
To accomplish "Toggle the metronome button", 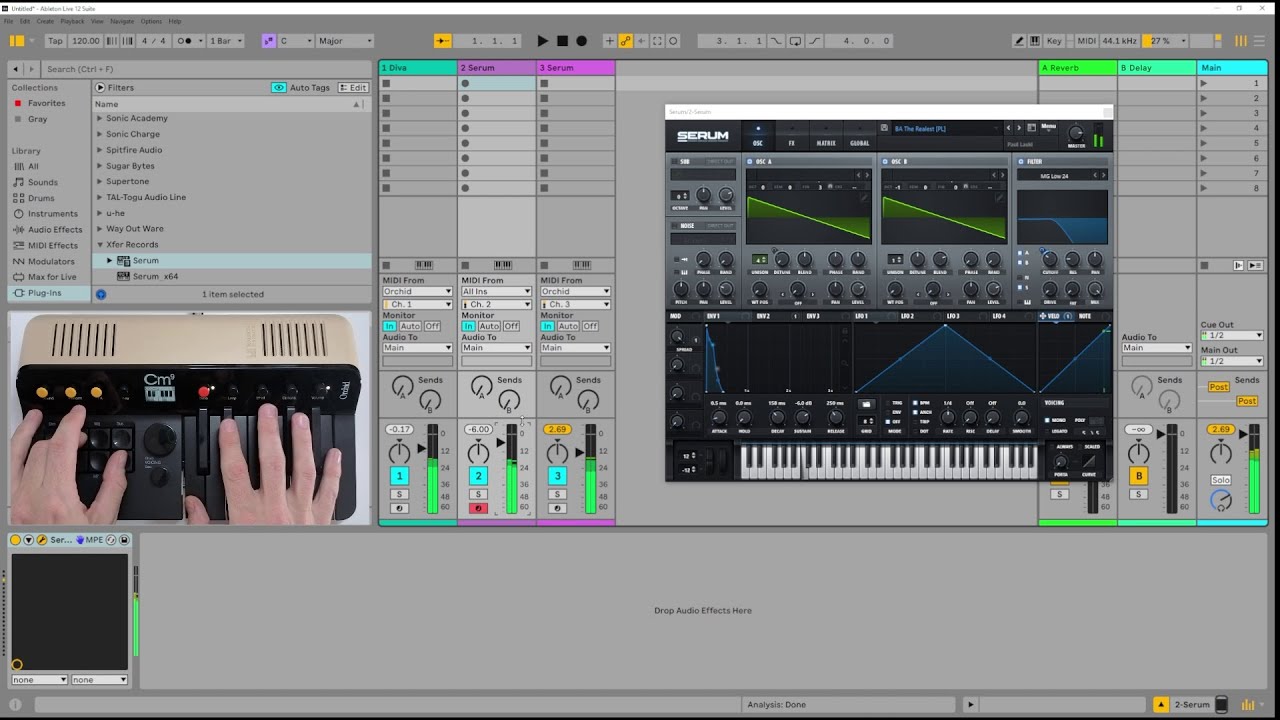I will [187, 41].
